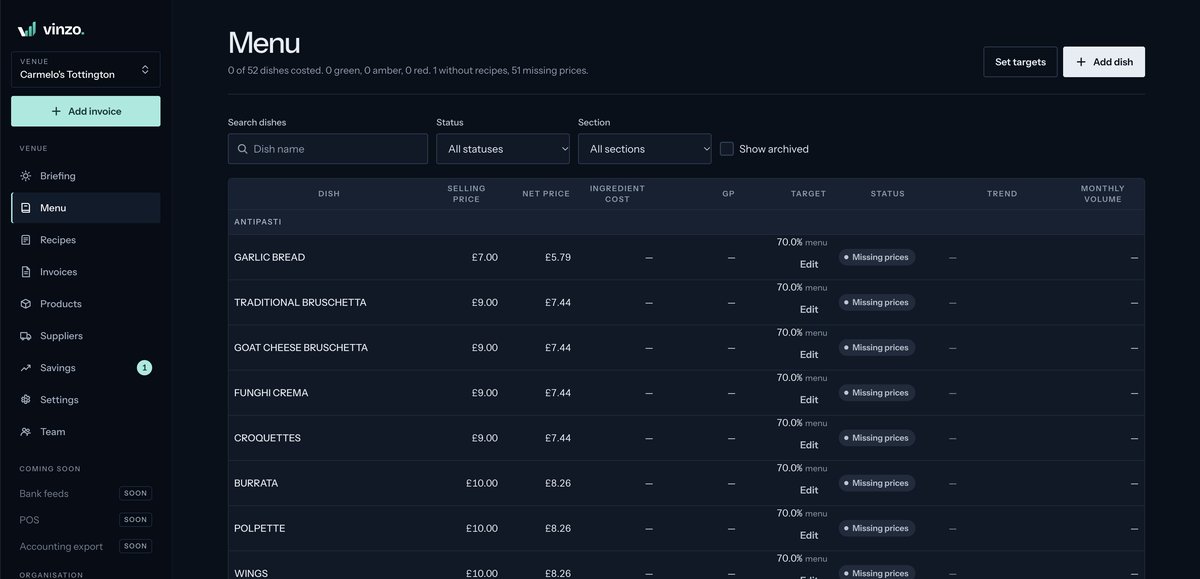Go to Briefing in the sidebar
This screenshot has width=1200, height=579.
tap(85, 176)
